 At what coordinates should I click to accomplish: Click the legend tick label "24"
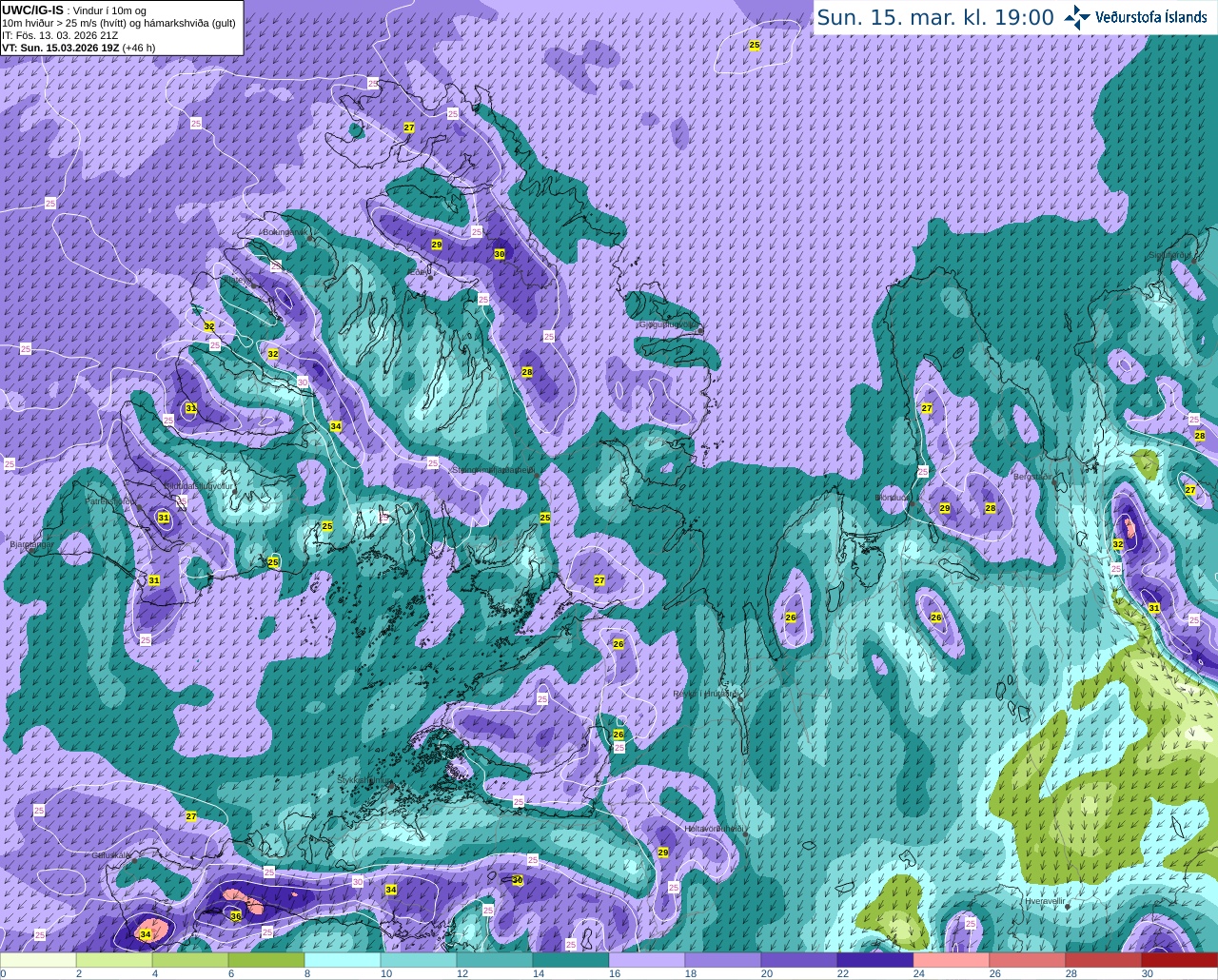point(919,973)
